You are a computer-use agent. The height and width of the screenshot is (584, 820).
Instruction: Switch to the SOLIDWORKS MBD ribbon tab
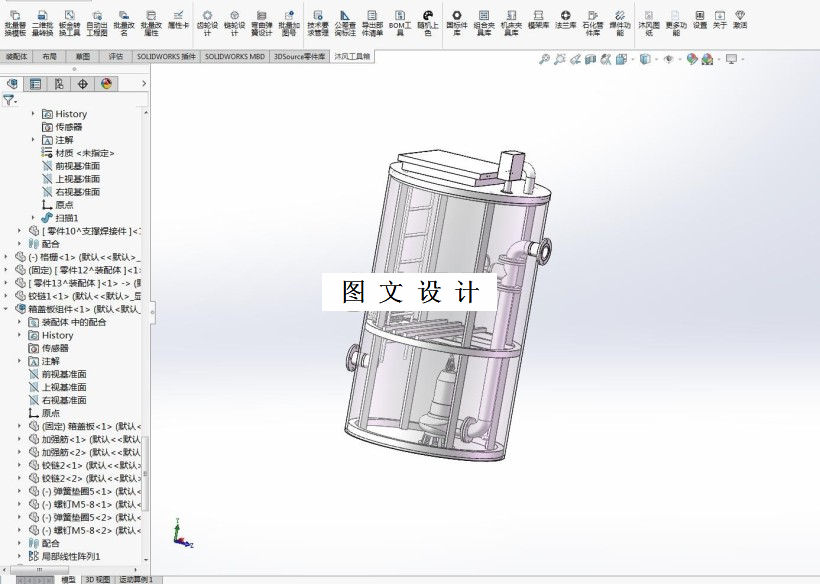tap(233, 56)
